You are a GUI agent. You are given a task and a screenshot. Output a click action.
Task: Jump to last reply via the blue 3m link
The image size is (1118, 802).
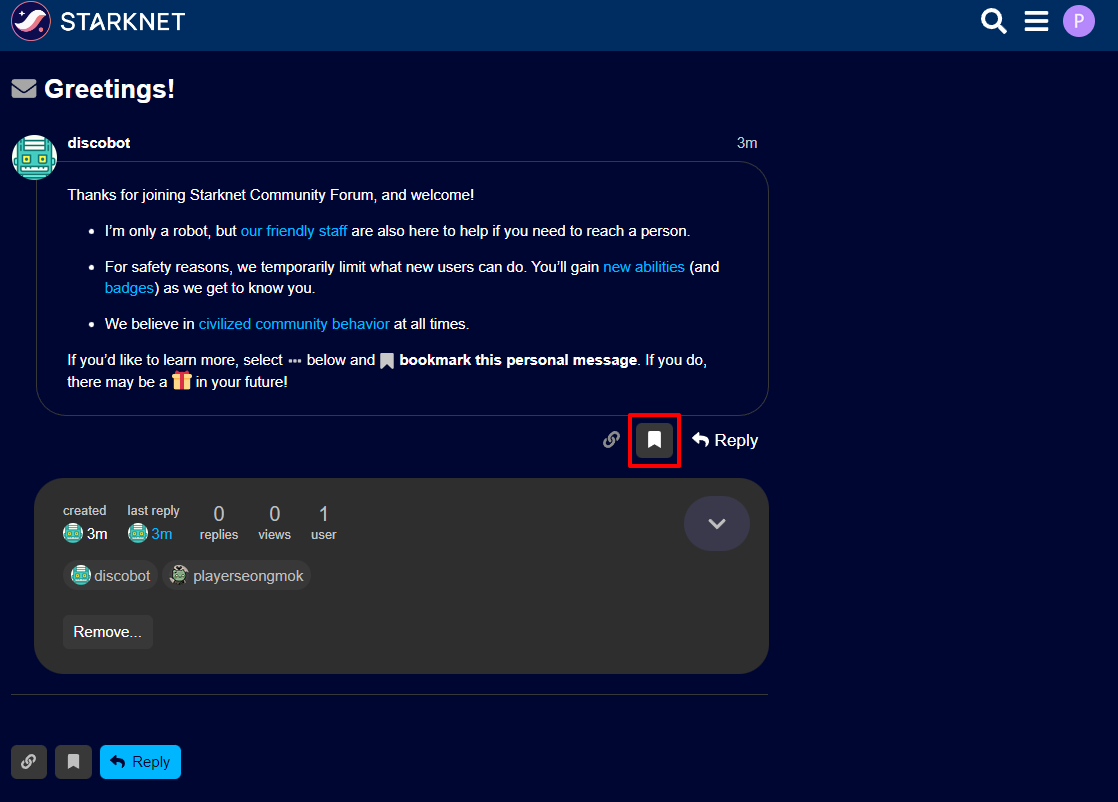tap(162, 533)
